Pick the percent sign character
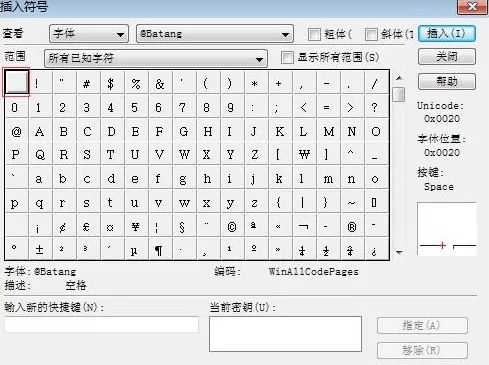 pos(136,83)
